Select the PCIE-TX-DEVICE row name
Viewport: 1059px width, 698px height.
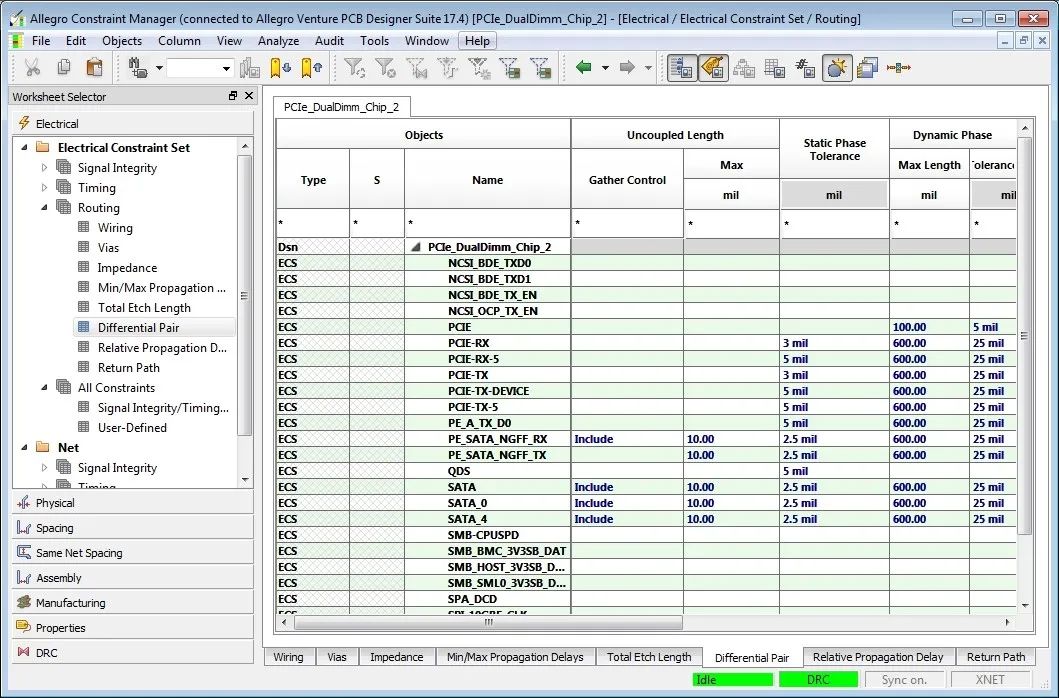click(488, 391)
